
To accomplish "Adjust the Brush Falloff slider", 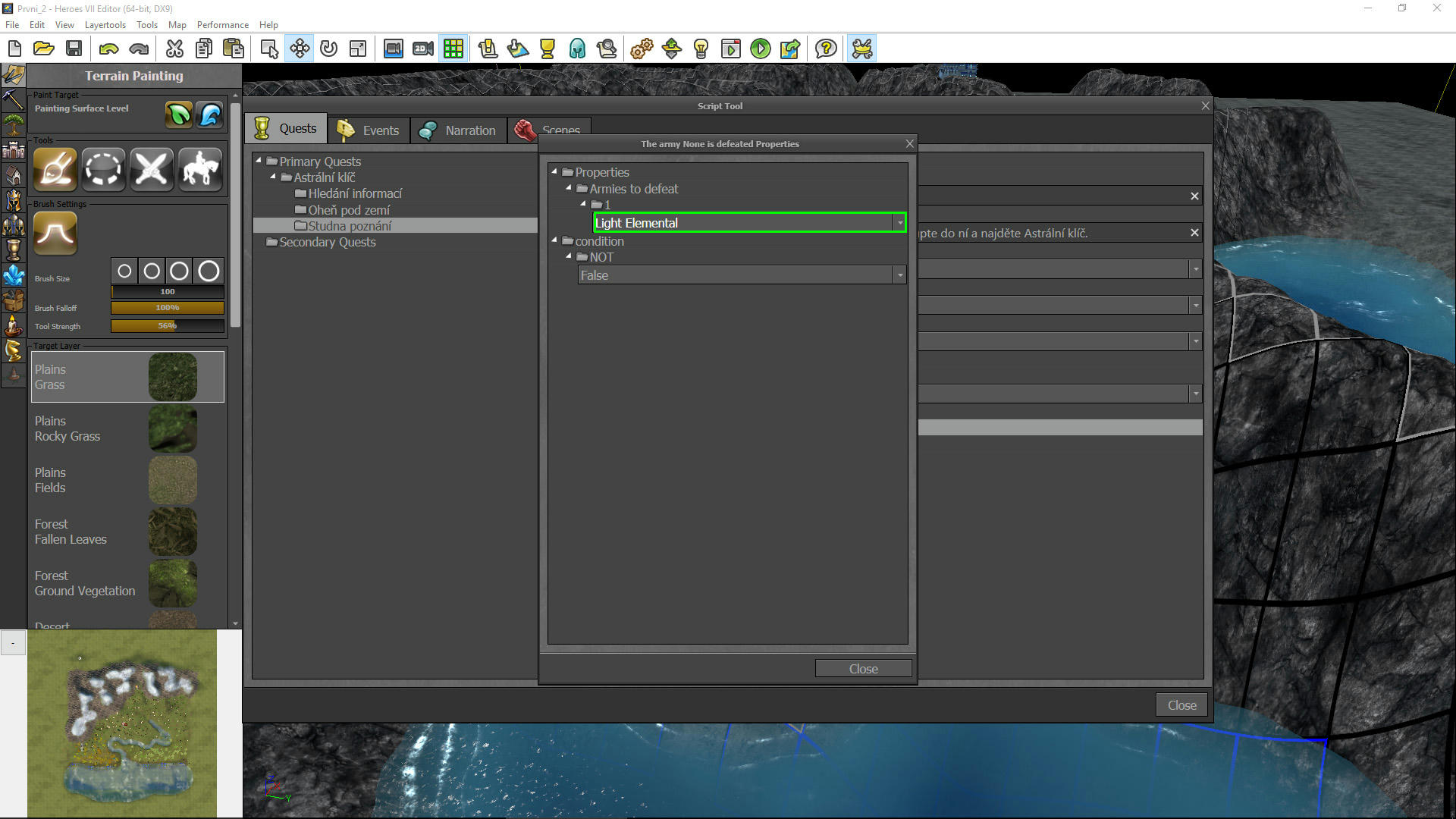I will click(168, 308).
